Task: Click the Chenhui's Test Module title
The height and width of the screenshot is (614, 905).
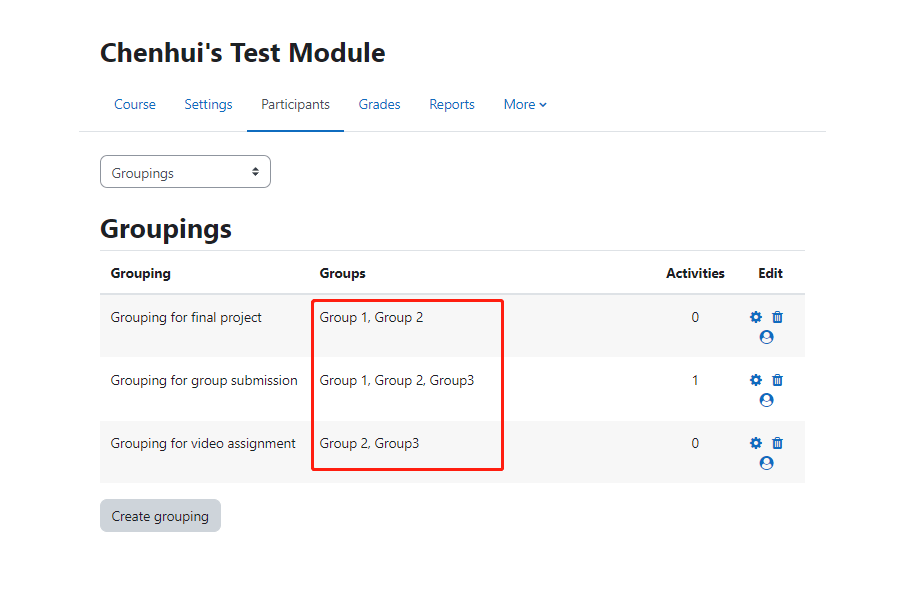Action: click(243, 53)
